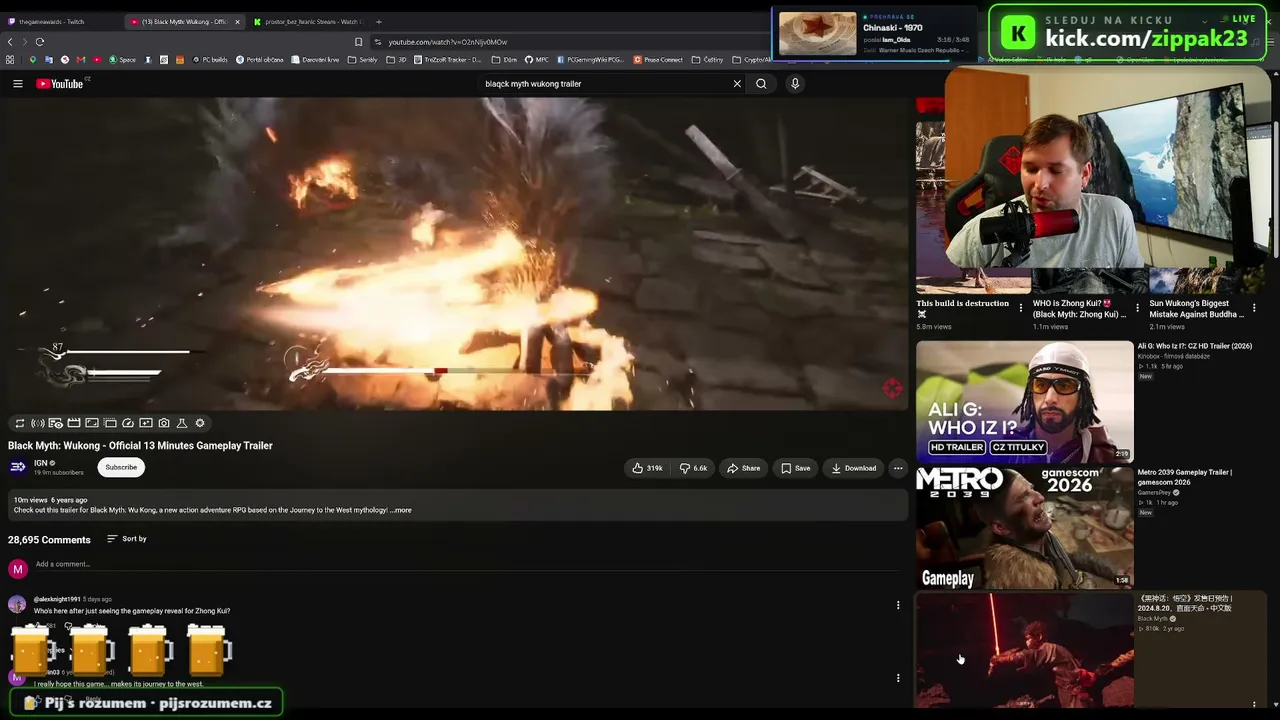Open the 'PCGamingWiki' bookmark
The width and height of the screenshot is (1280, 720).
[590, 60]
